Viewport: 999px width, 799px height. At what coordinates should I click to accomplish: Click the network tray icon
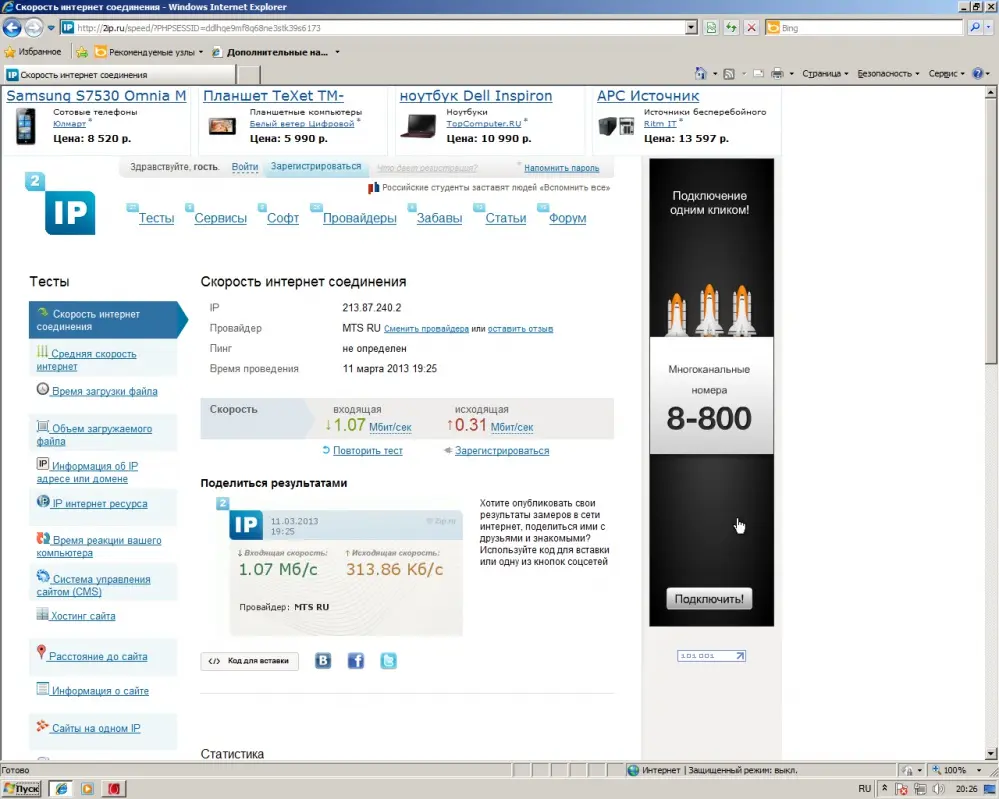[920, 789]
